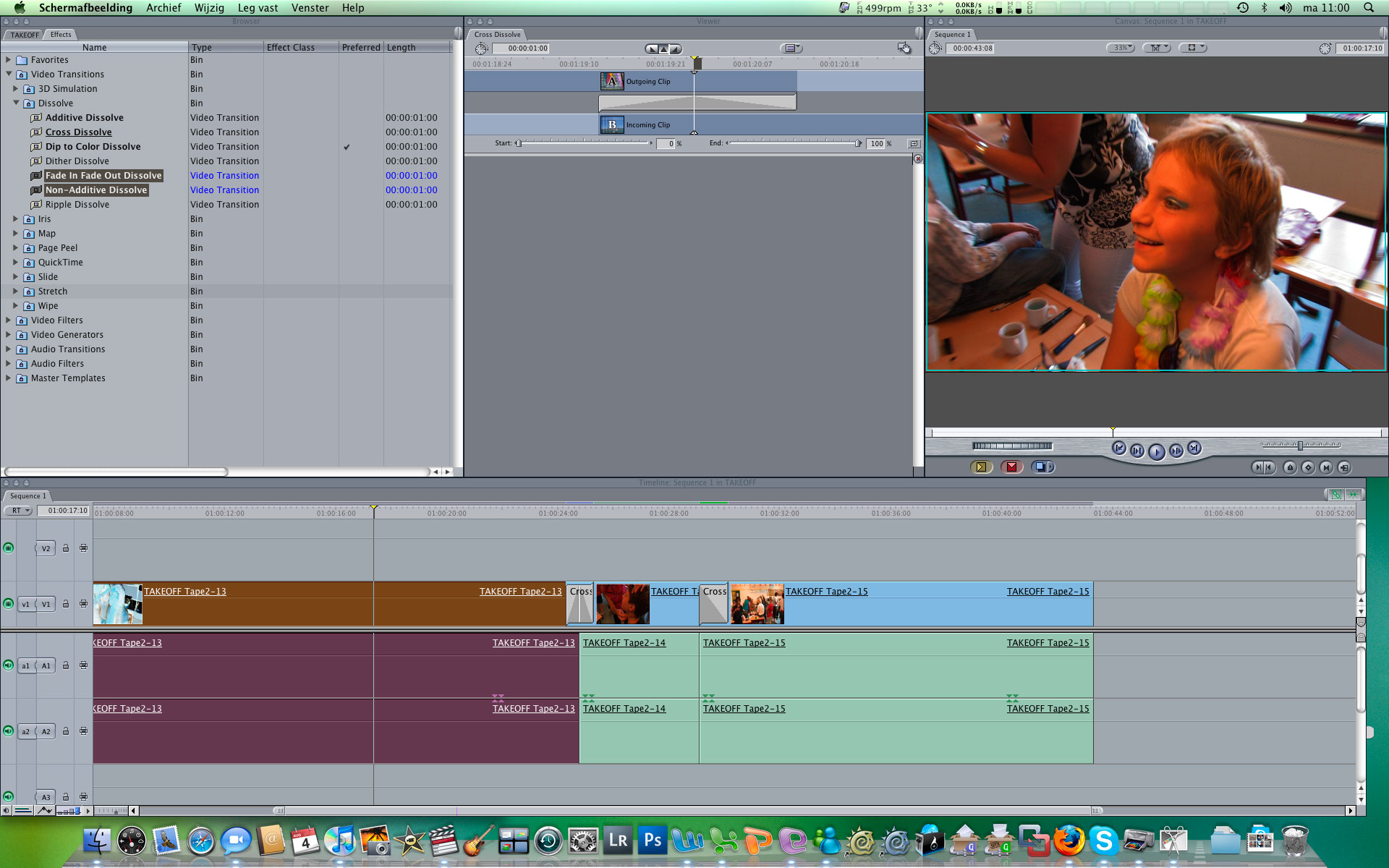Select the Ripple Dissolve transition
Screen dimensions: 1389x868
77,205
